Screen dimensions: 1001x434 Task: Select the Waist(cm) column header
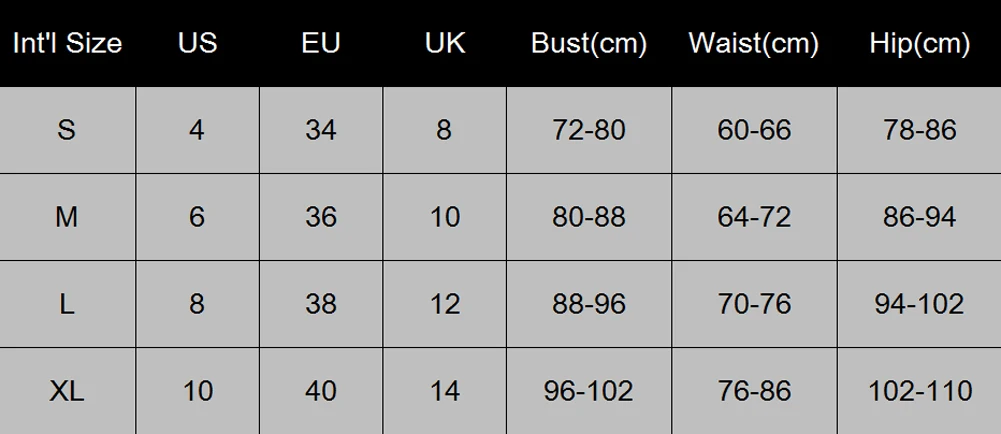[754, 44]
